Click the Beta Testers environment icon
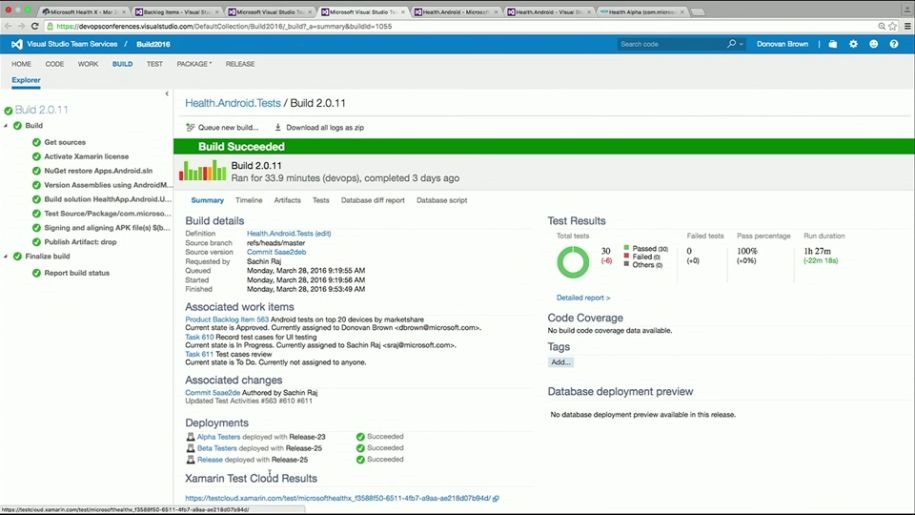 tap(190, 448)
